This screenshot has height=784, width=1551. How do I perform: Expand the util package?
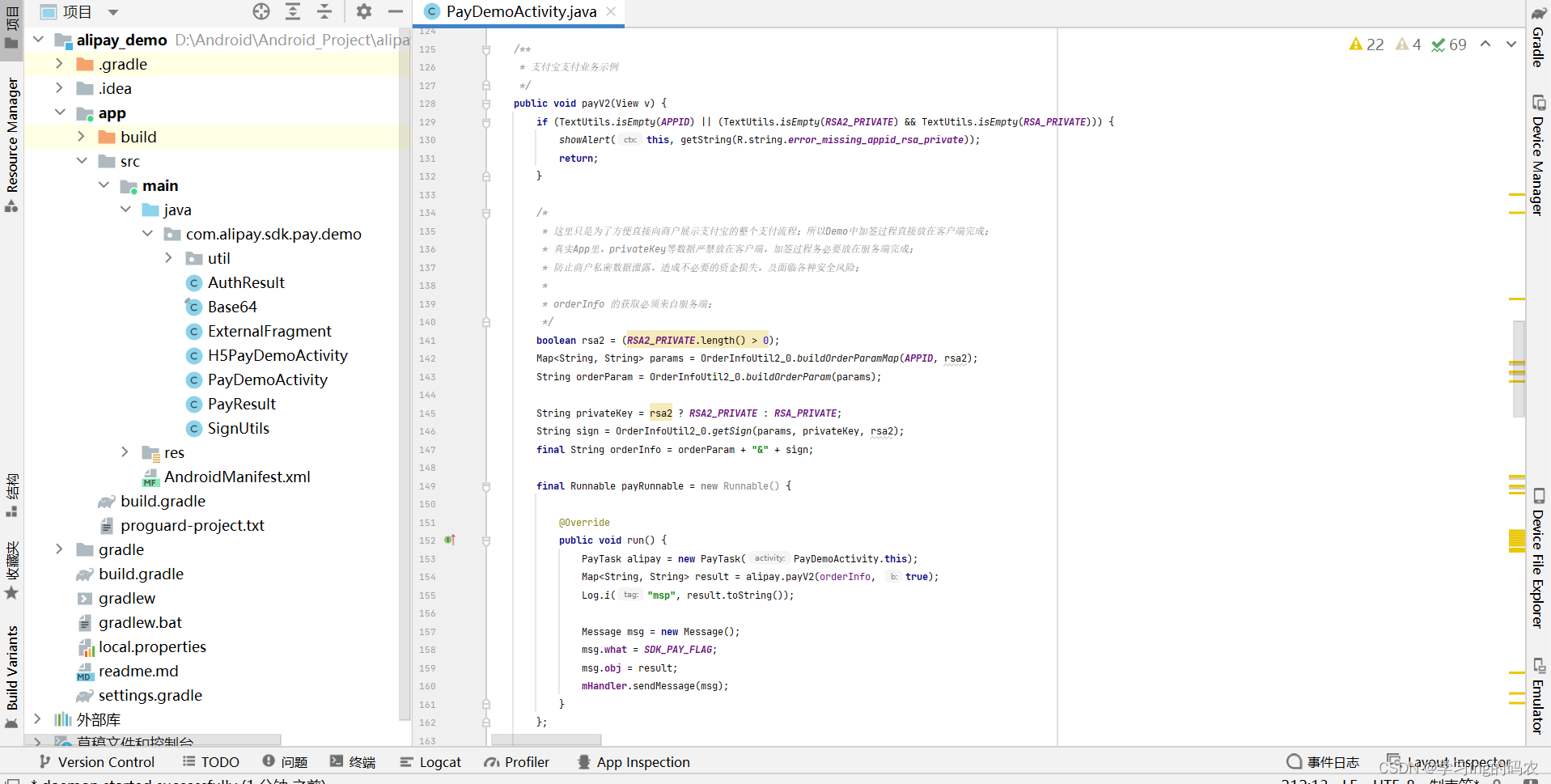point(168,257)
